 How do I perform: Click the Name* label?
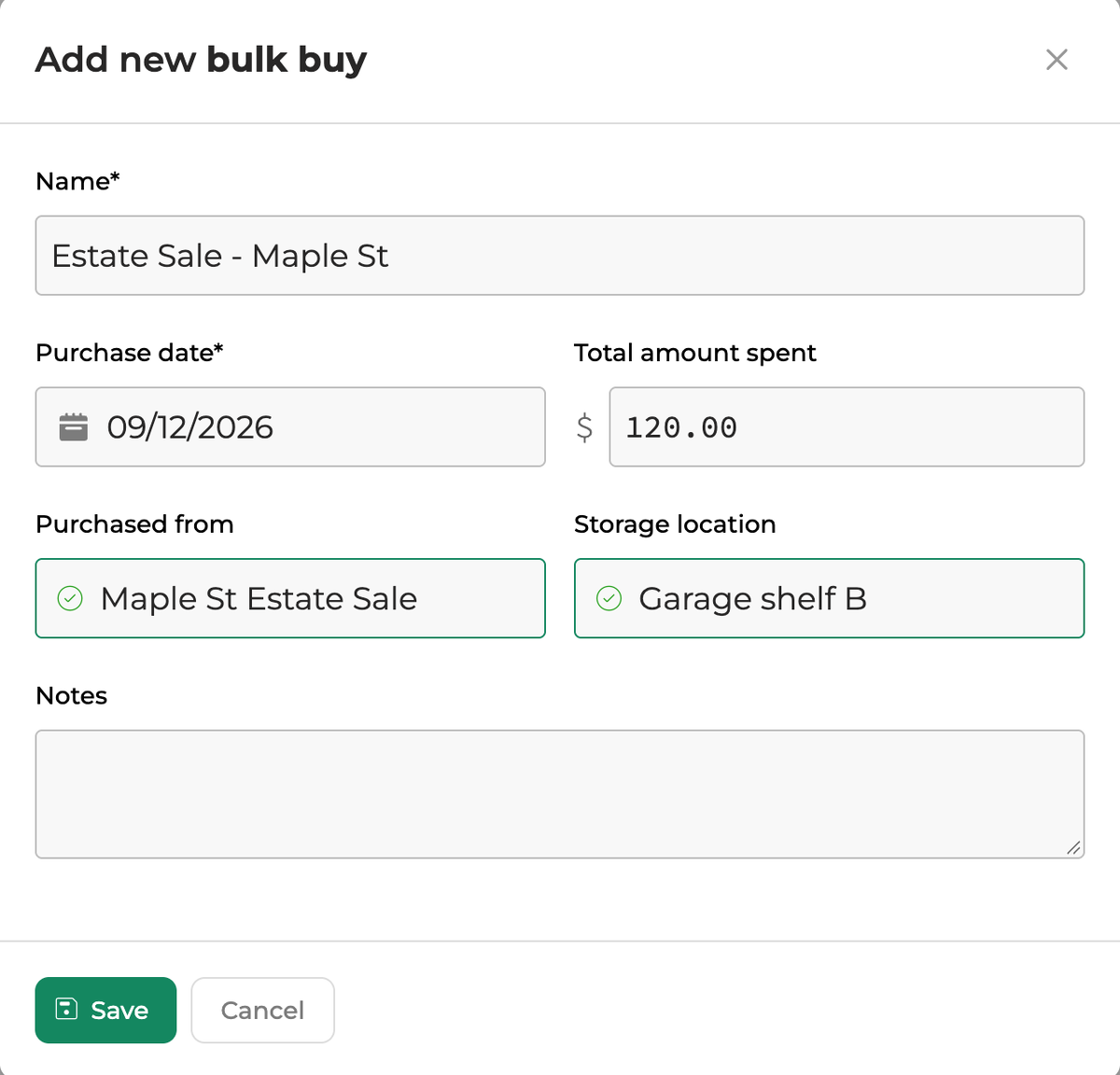pyautogui.click(x=77, y=181)
